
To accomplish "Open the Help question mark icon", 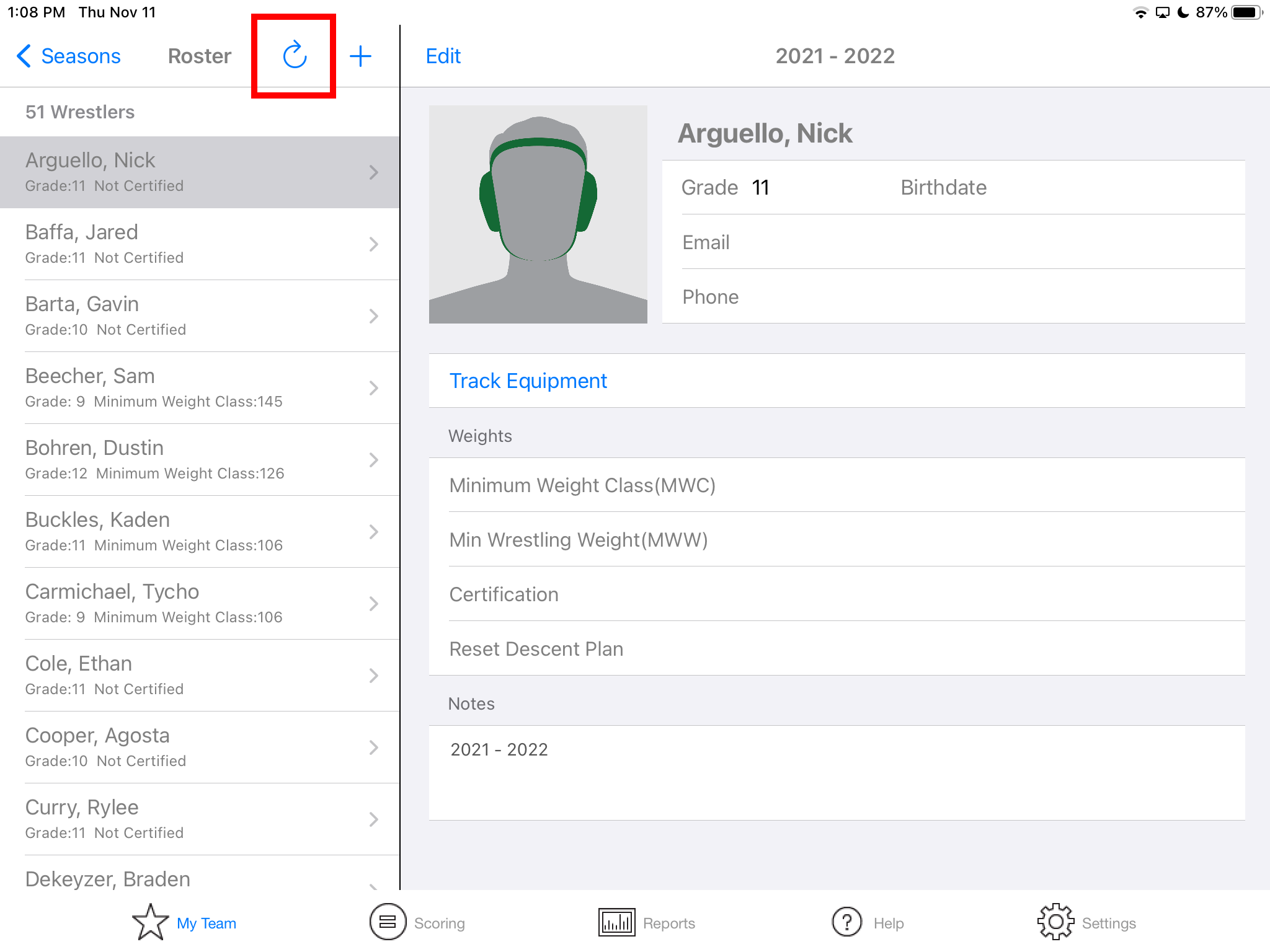I will tap(846, 922).
